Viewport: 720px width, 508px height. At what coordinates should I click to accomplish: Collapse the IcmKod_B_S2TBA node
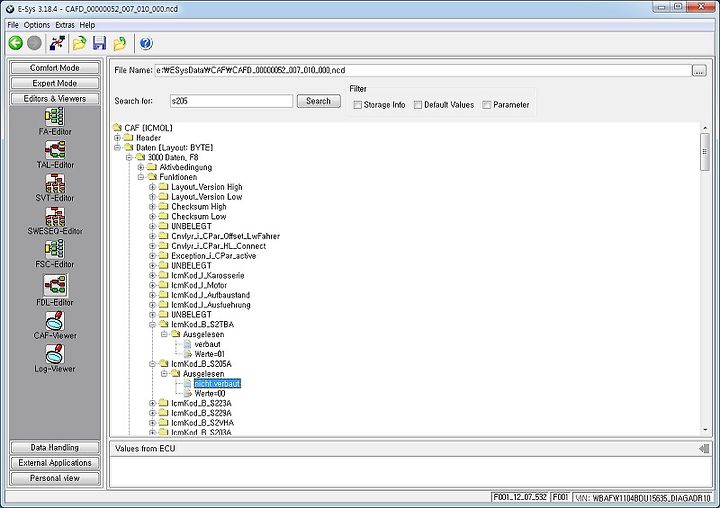coord(152,324)
